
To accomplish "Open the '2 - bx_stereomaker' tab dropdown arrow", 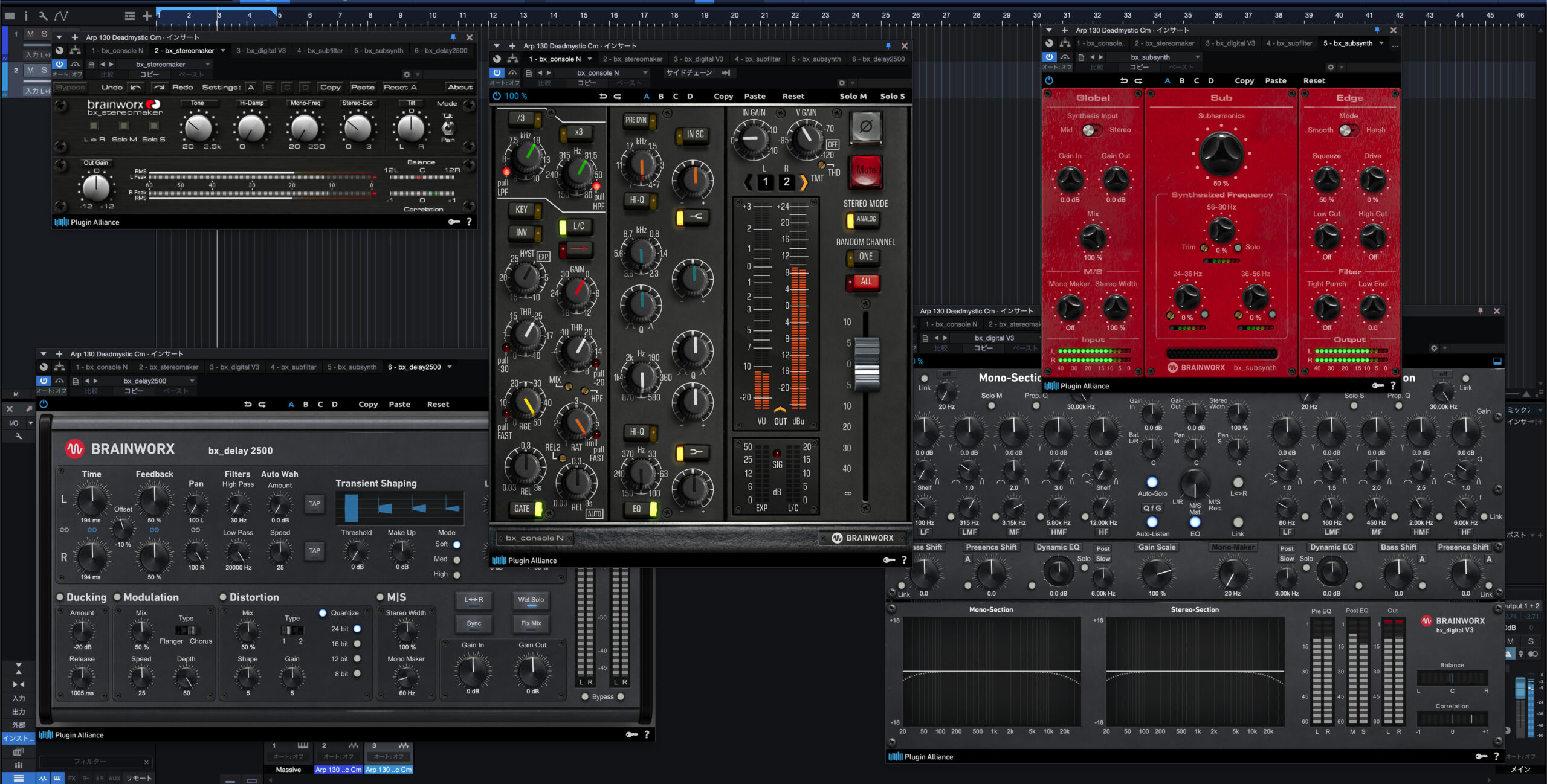I will tap(223, 51).
